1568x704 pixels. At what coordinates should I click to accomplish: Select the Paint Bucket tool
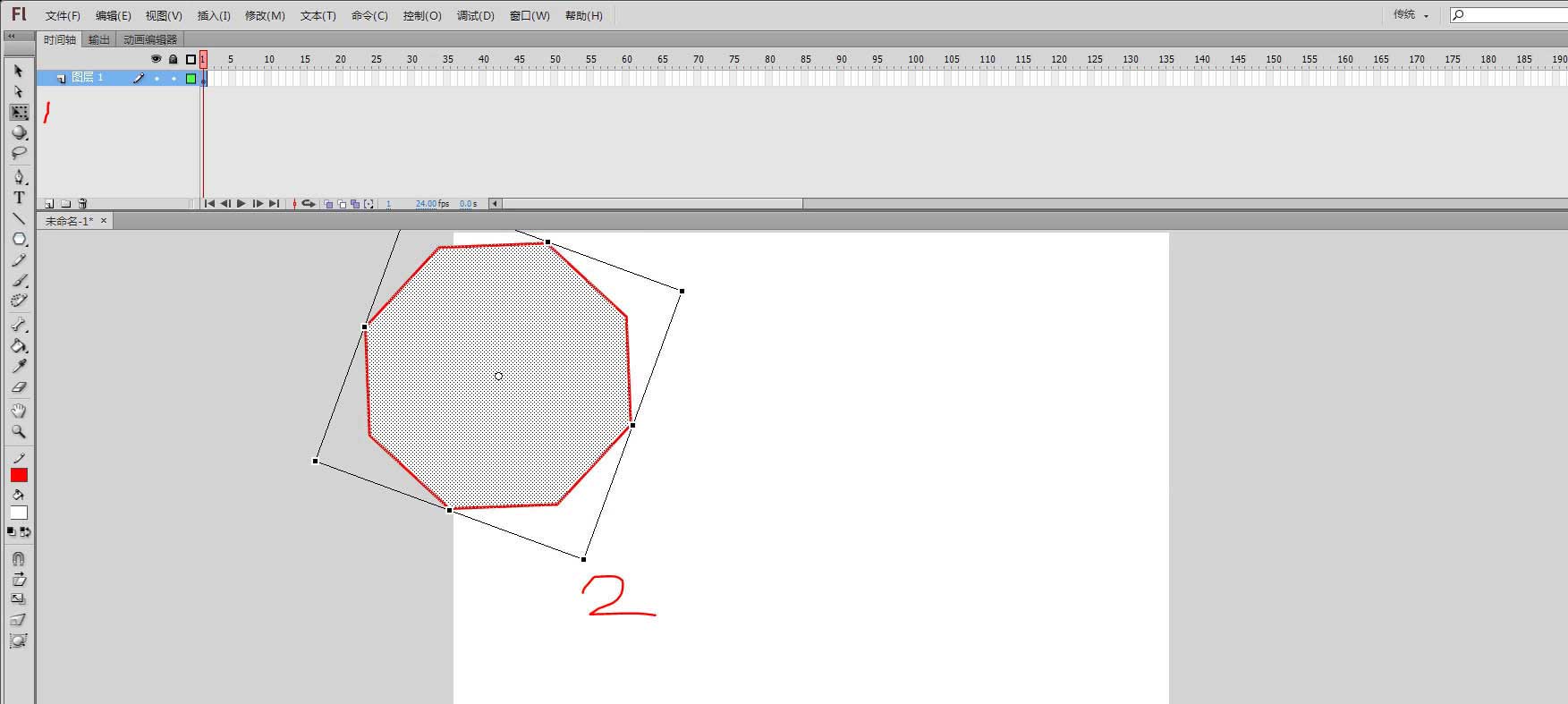pyautogui.click(x=19, y=345)
